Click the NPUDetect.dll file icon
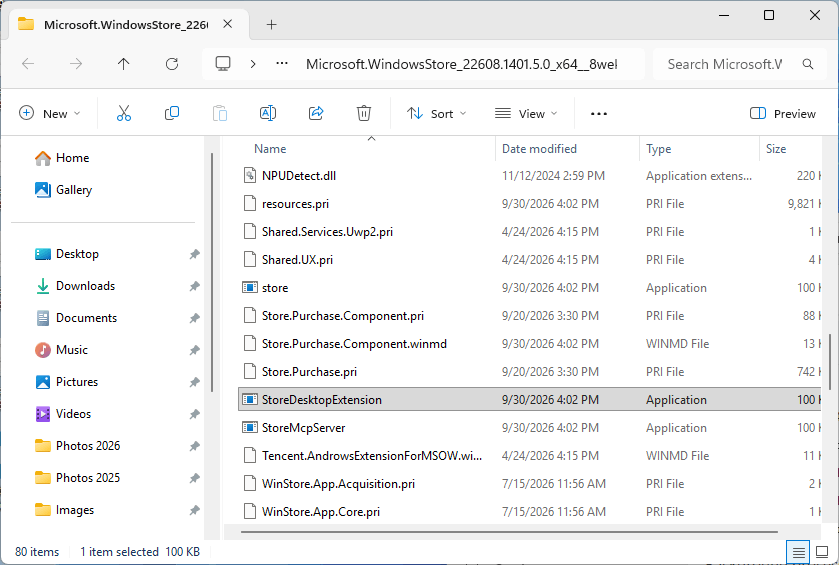The image size is (839, 565). pos(250,175)
